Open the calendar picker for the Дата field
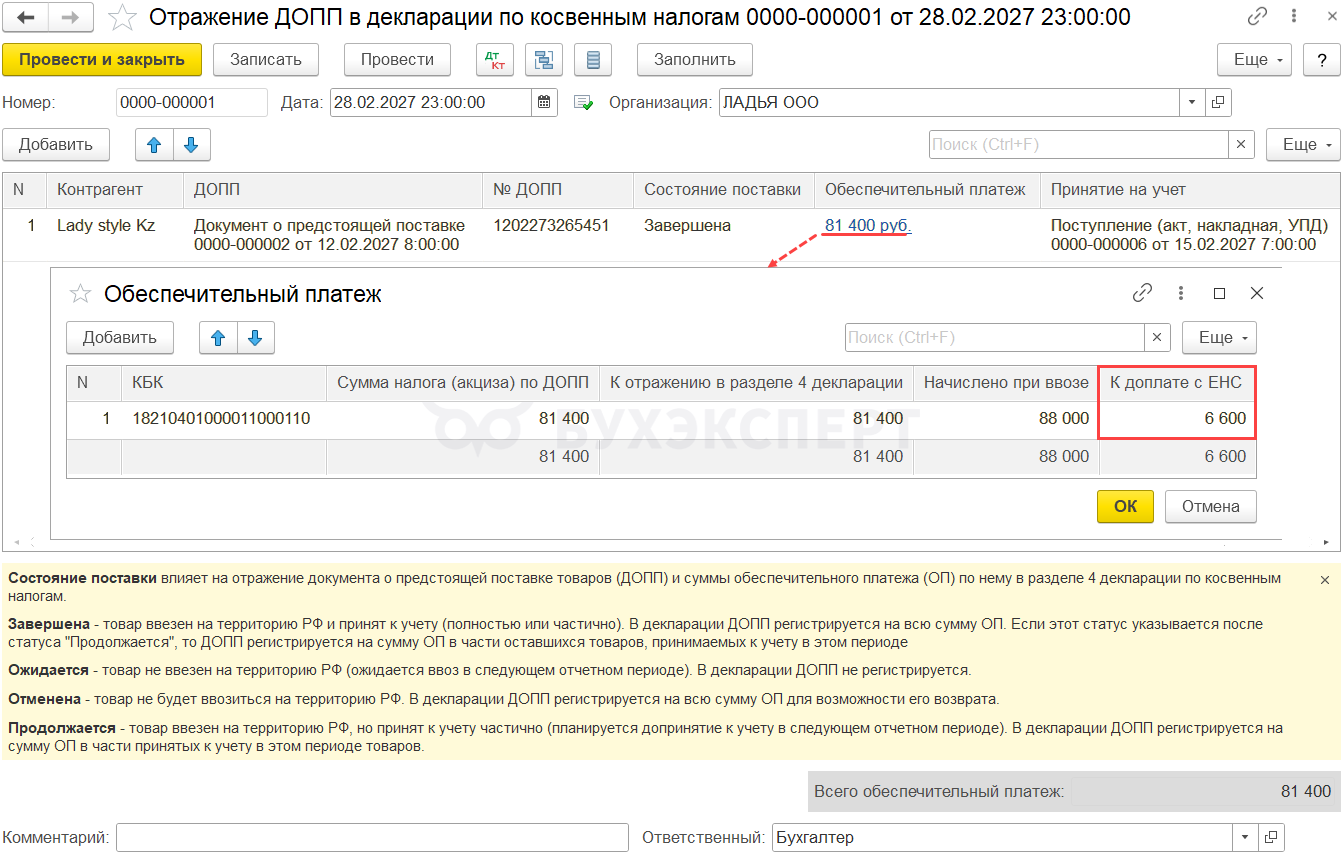Viewport: 1343px width, 861px height. pos(545,102)
